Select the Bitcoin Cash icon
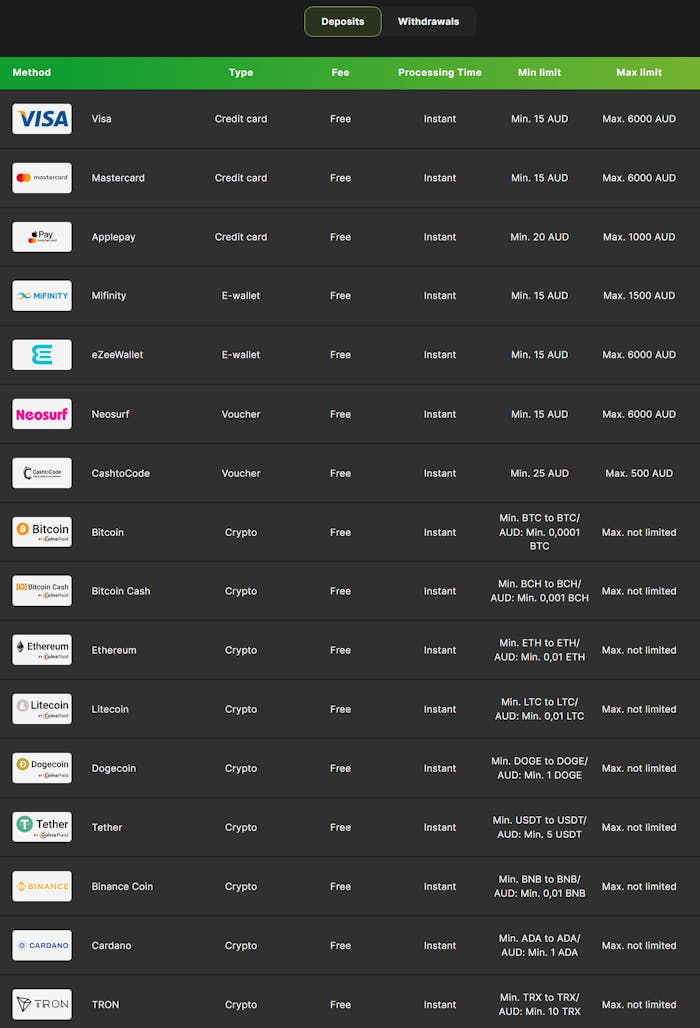Image resolution: width=700 pixels, height=1028 pixels. [x=41, y=590]
